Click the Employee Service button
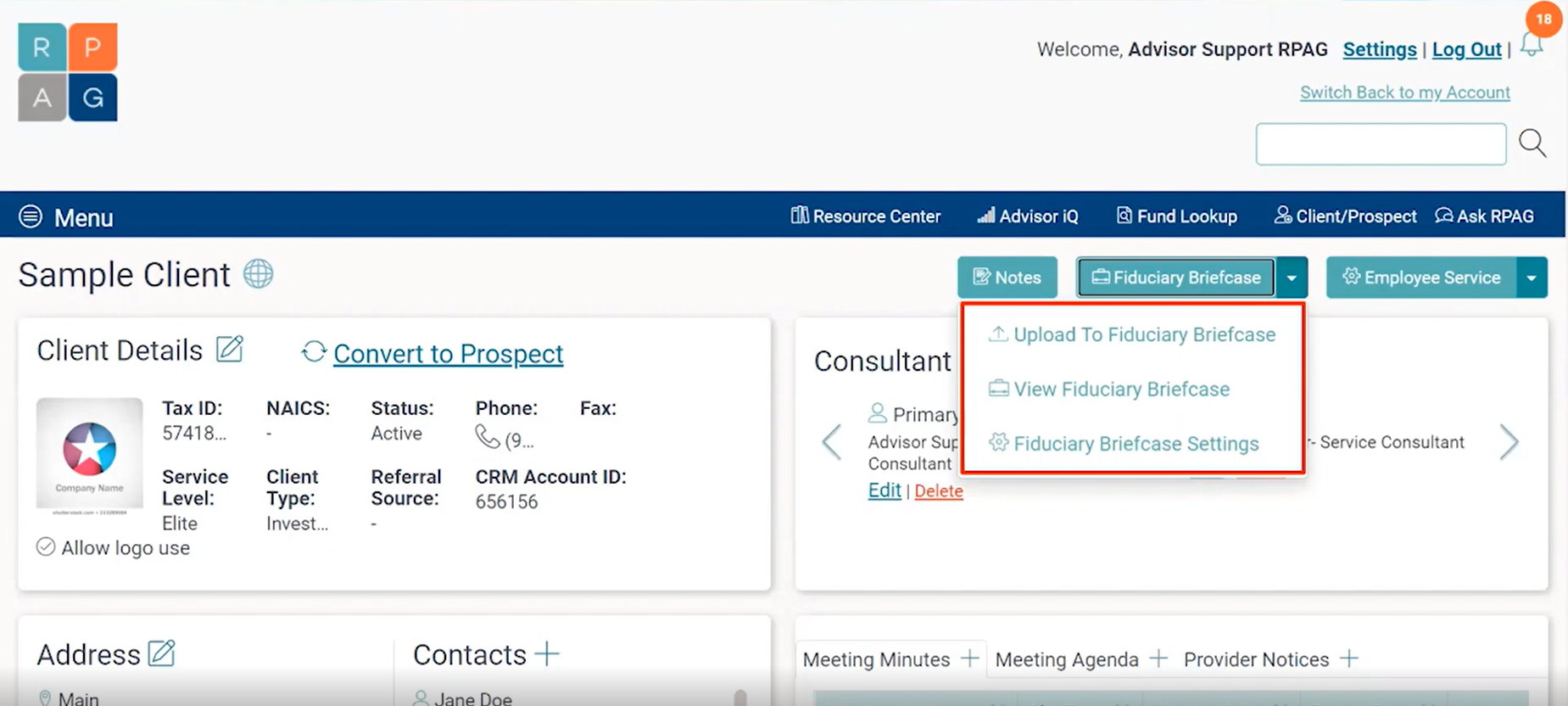This screenshot has height=706, width=1568. (1421, 277)
